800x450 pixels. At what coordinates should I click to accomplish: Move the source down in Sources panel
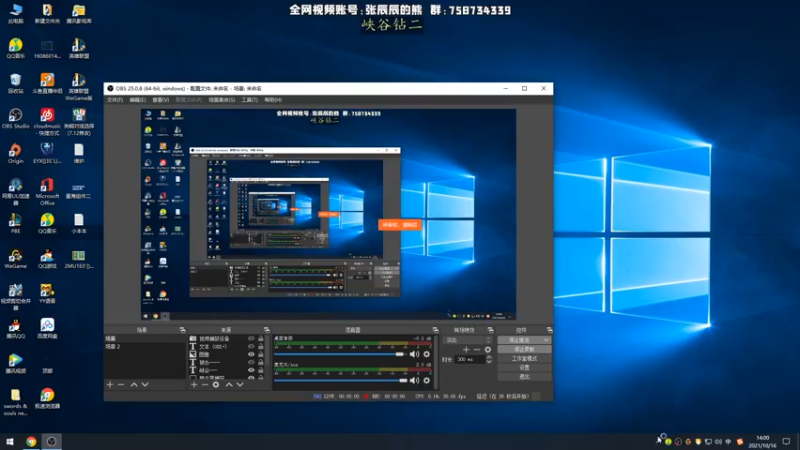(x=240, y=385)
